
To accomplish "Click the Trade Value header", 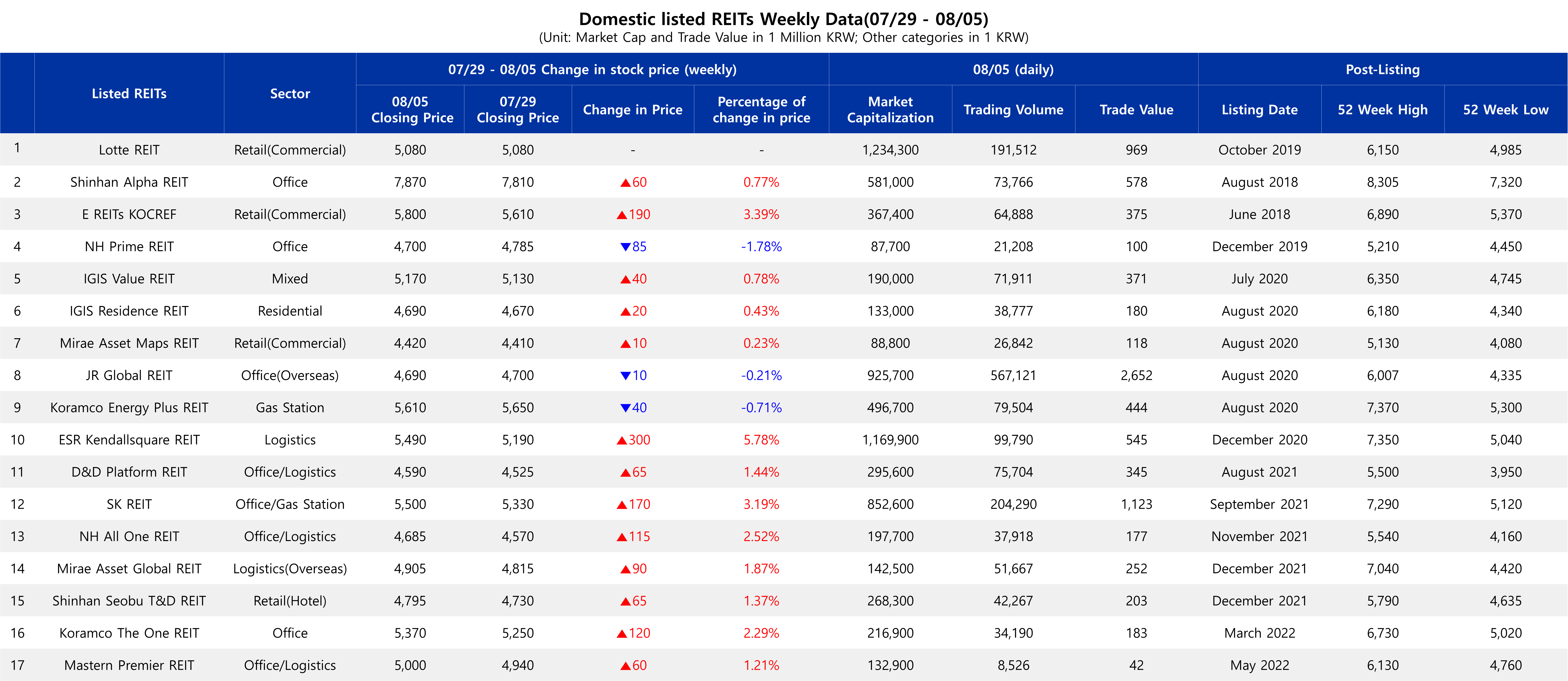I will (x=1136, y=110).
